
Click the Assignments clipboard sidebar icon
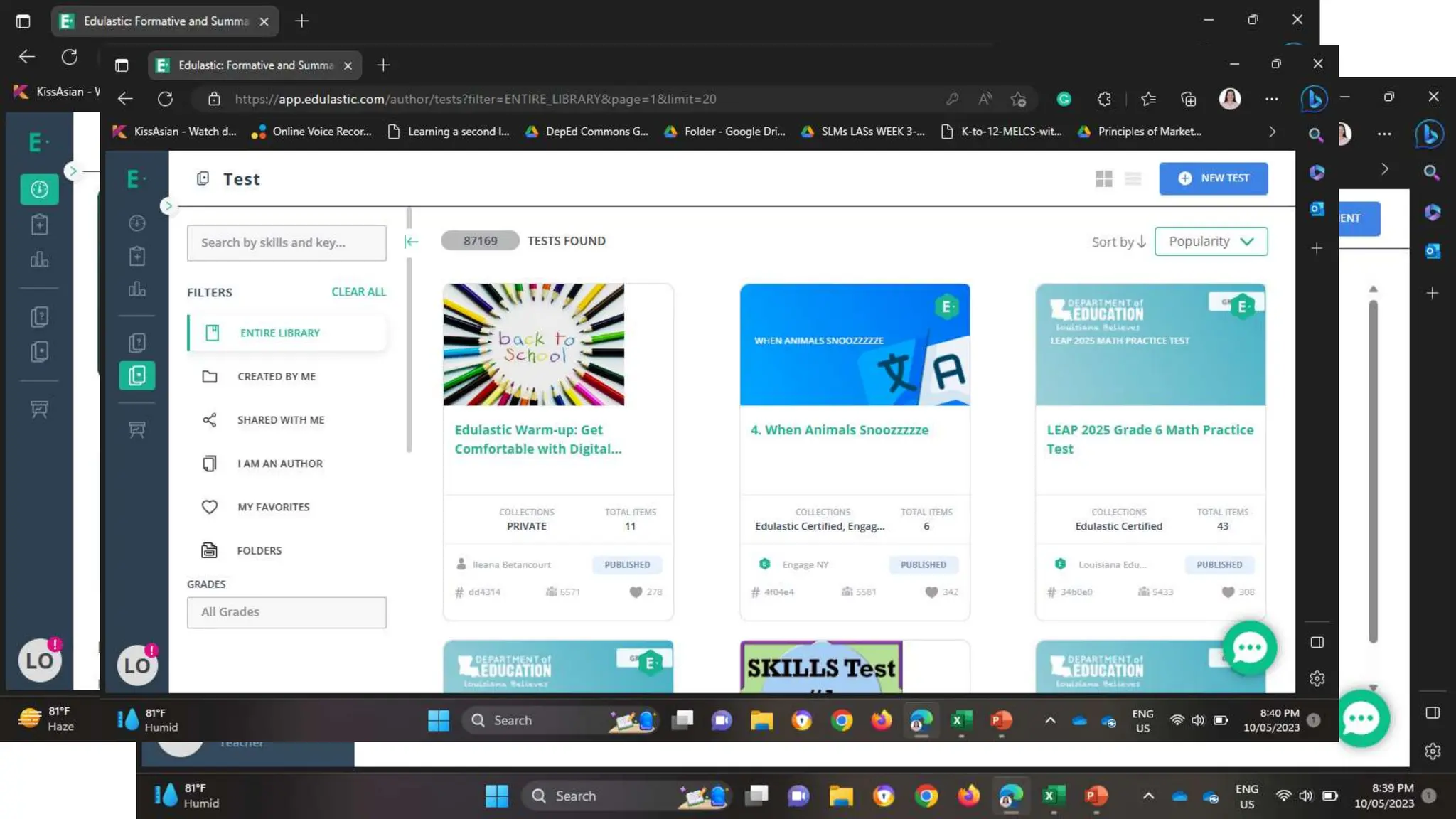point(137,256)
